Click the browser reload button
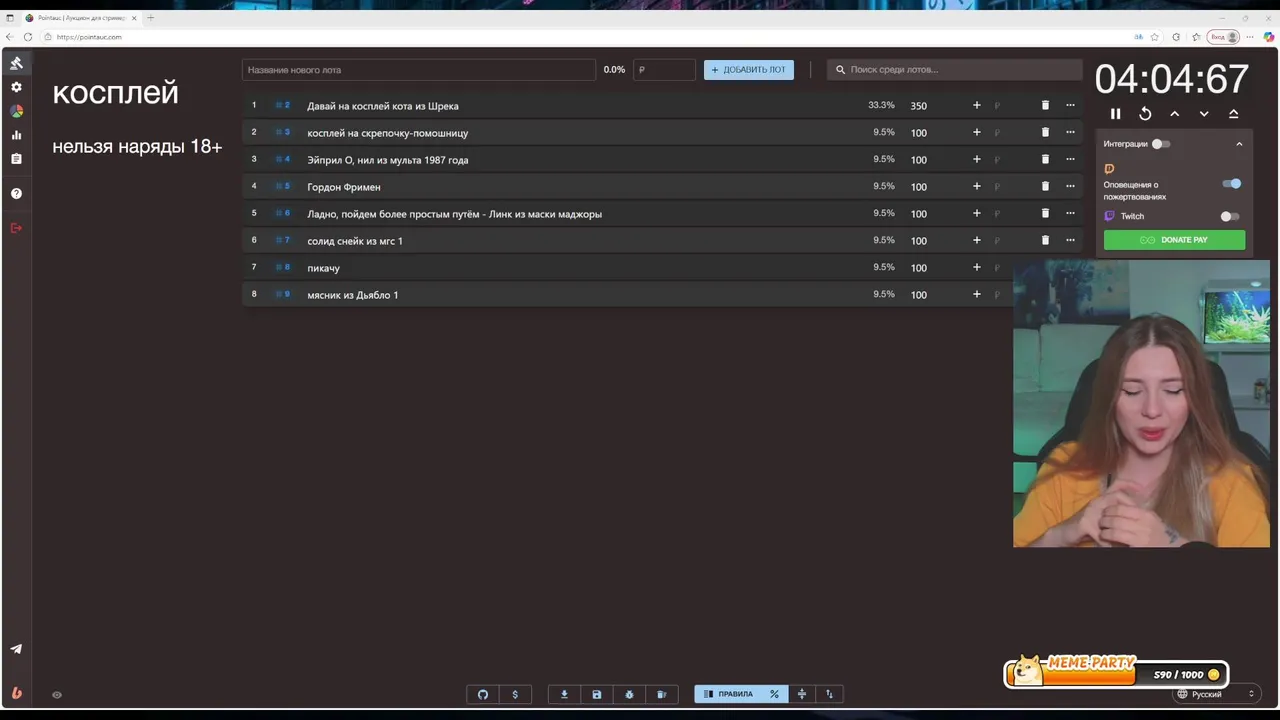Viewport: 1280px width, 720px height. tap(28, 37)
